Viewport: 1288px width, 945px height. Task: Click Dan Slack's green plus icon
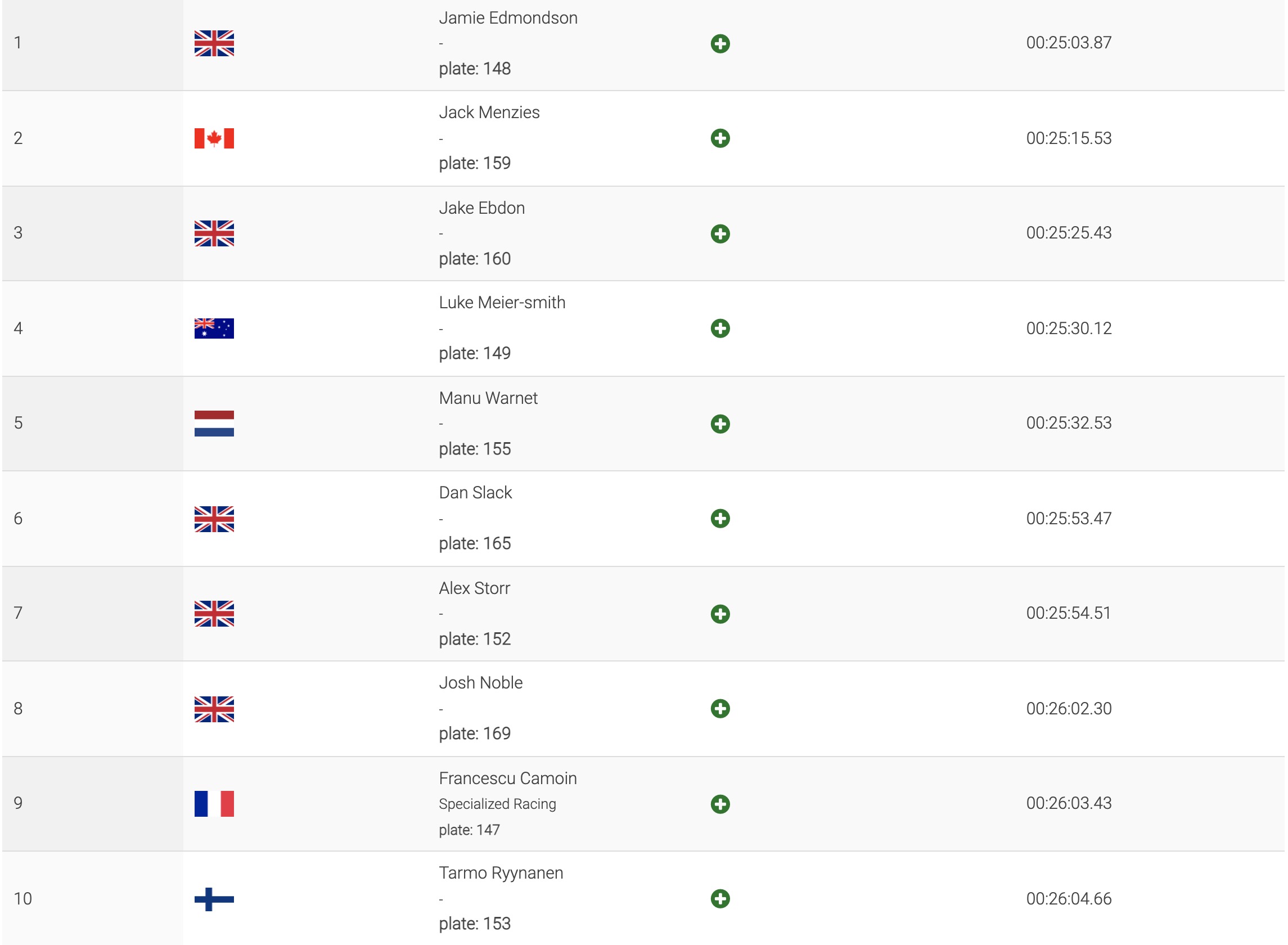pos(720,518)
